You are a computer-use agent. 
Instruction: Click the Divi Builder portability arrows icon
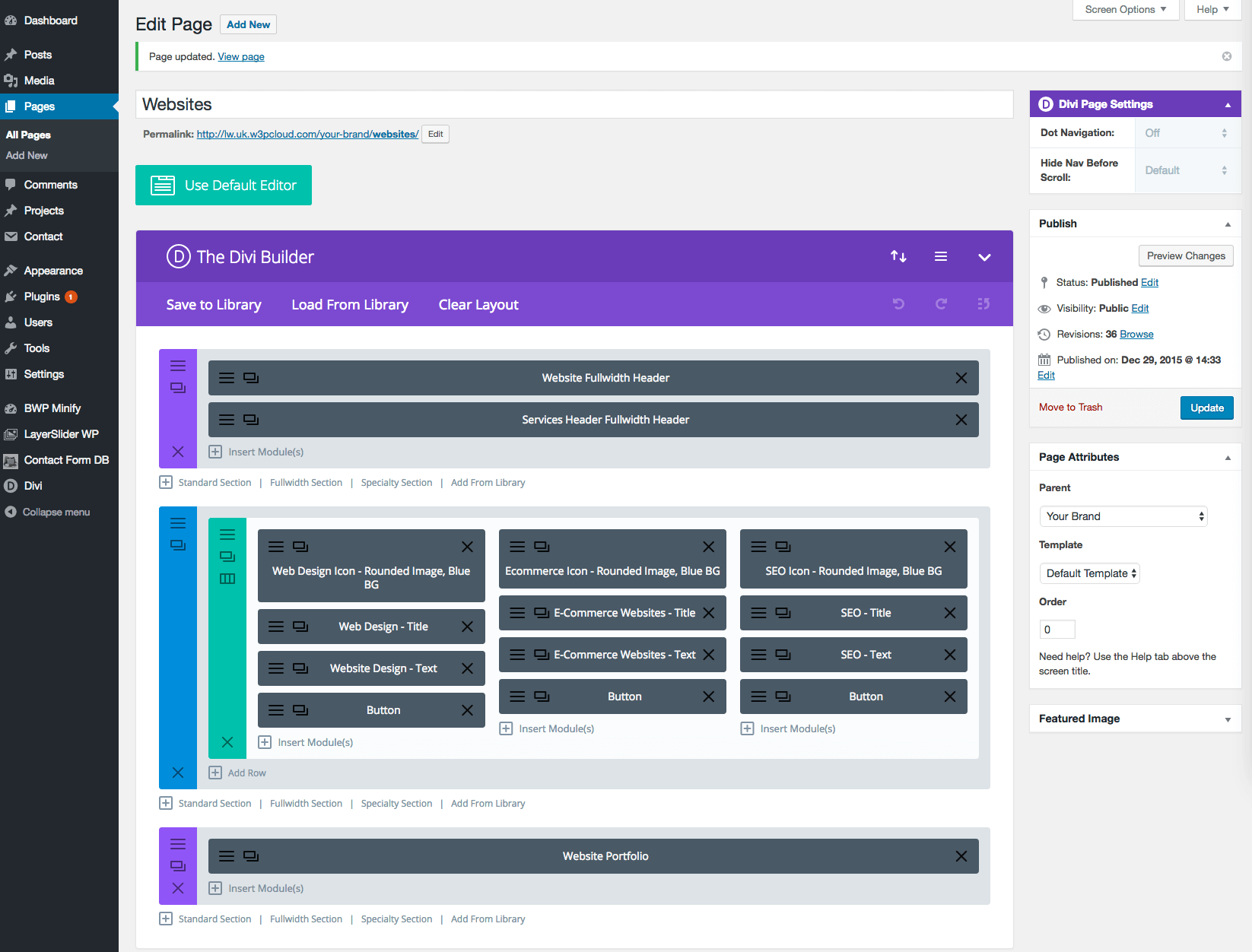tap(898, 257)
